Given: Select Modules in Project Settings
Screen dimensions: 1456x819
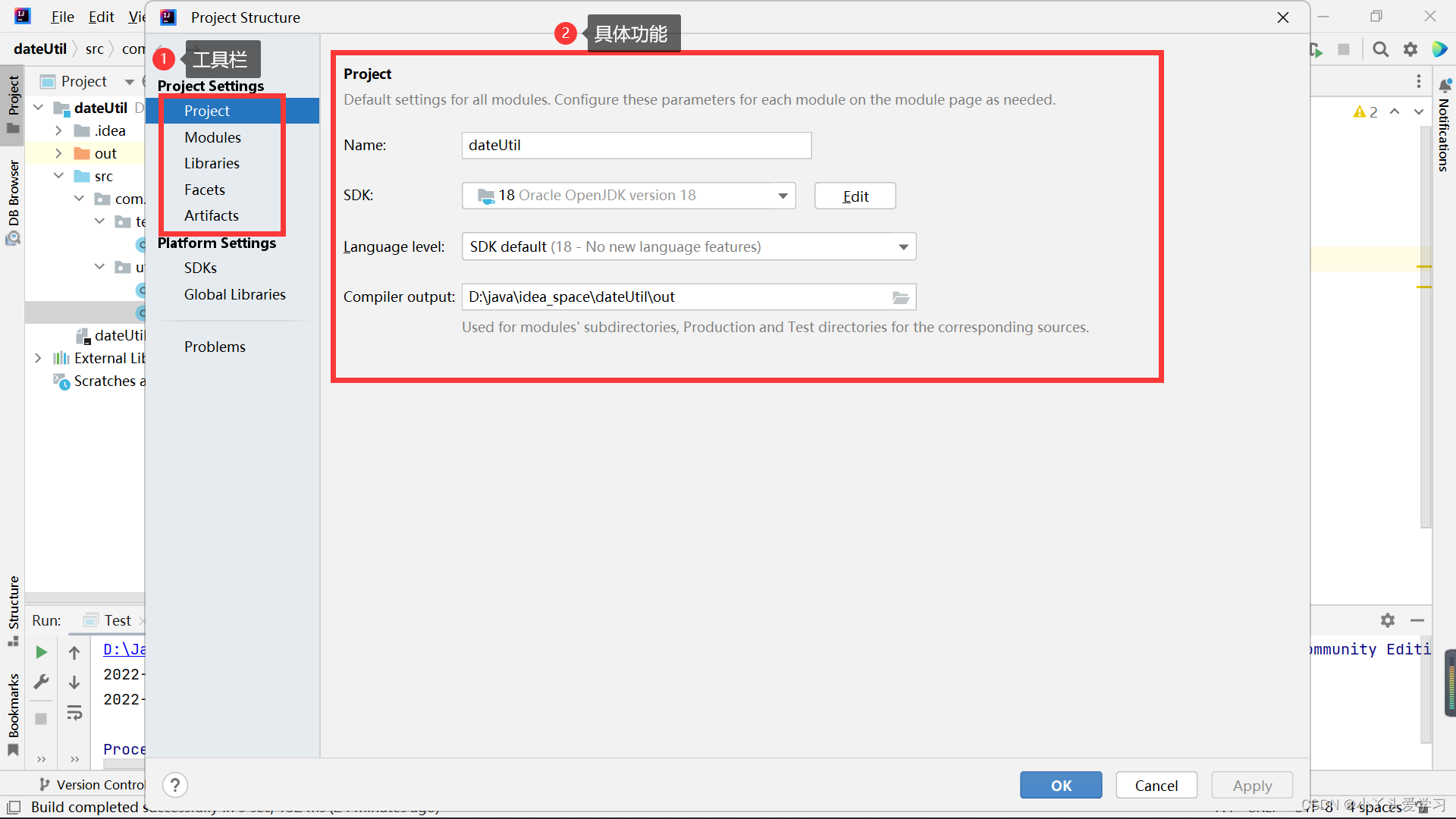Looking at the screenshot, I should tap(212, 137).
